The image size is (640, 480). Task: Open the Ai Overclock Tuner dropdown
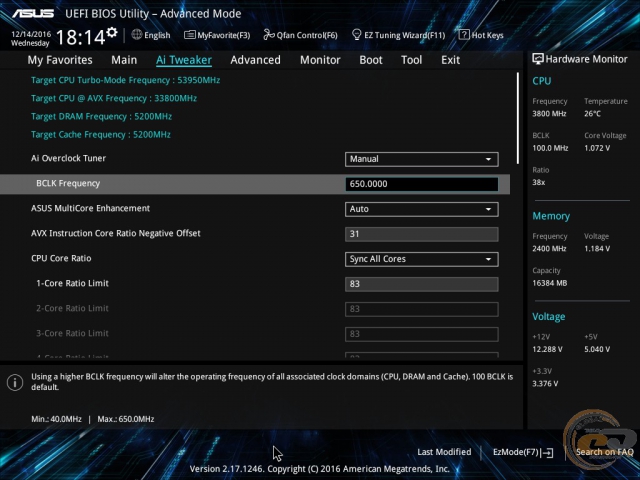coord(421,159)
